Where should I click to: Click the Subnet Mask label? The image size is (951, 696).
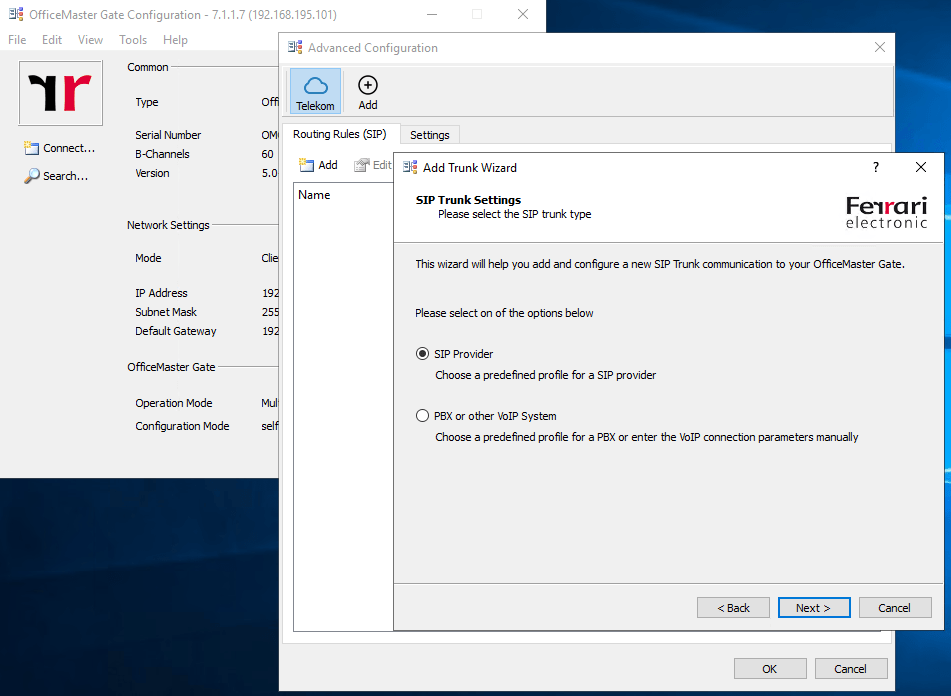tap(166, 312)
